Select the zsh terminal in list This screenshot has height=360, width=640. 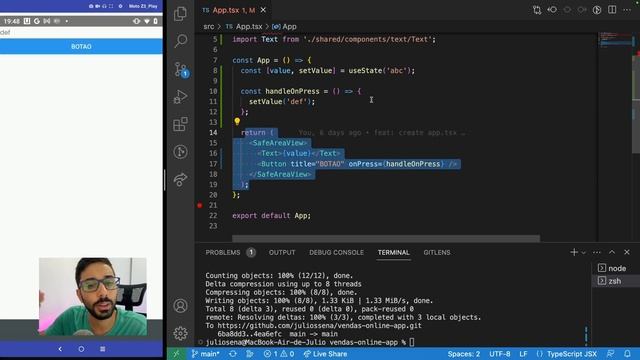pyautogui.click(x=616, y=281)
